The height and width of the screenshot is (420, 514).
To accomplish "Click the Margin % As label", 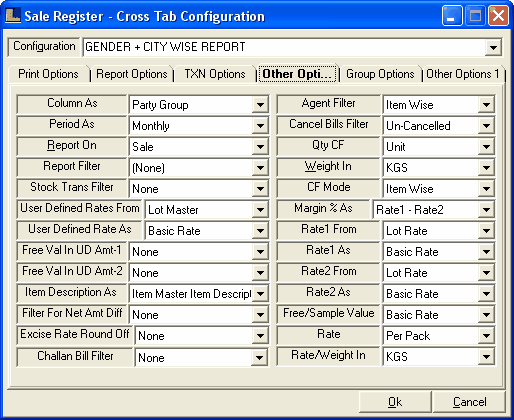I will point(323,209).
